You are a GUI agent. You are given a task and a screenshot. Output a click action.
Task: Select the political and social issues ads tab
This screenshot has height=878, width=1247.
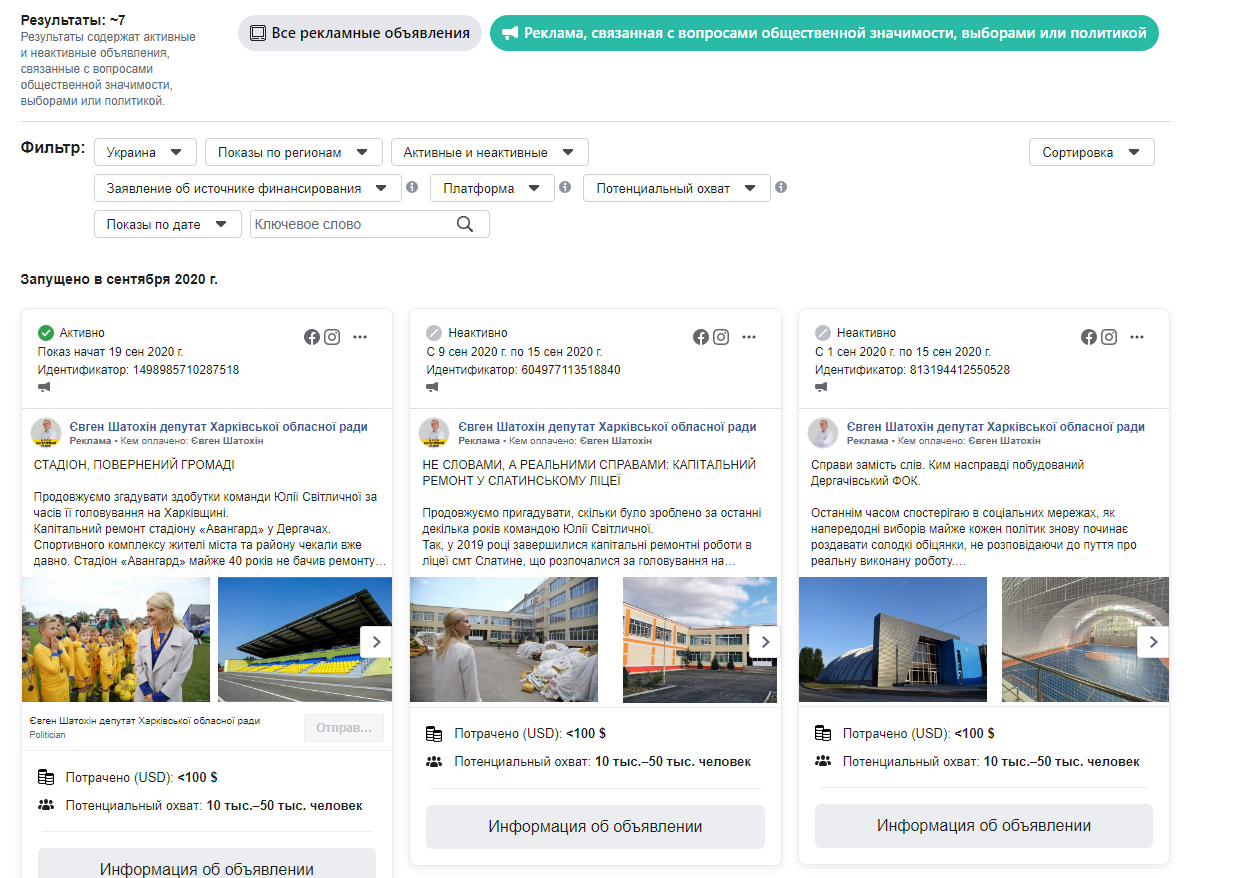tap(824, 33)
